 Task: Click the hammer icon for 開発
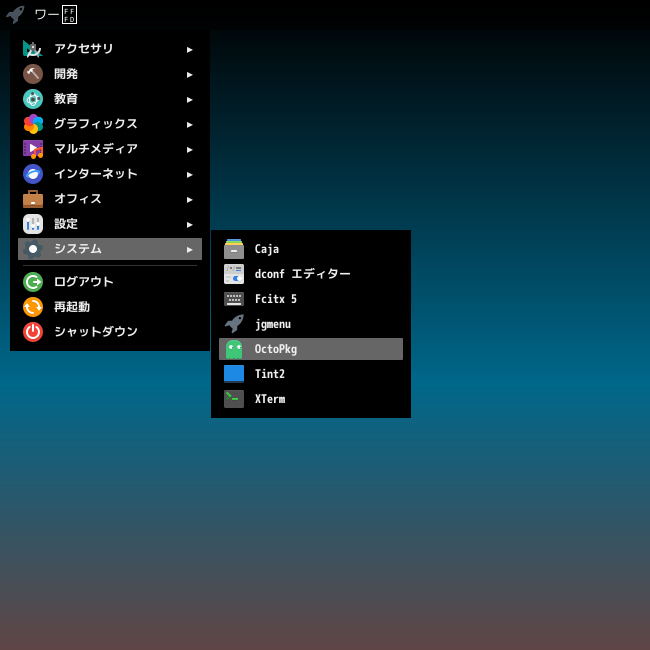click(x=33, y=74)
